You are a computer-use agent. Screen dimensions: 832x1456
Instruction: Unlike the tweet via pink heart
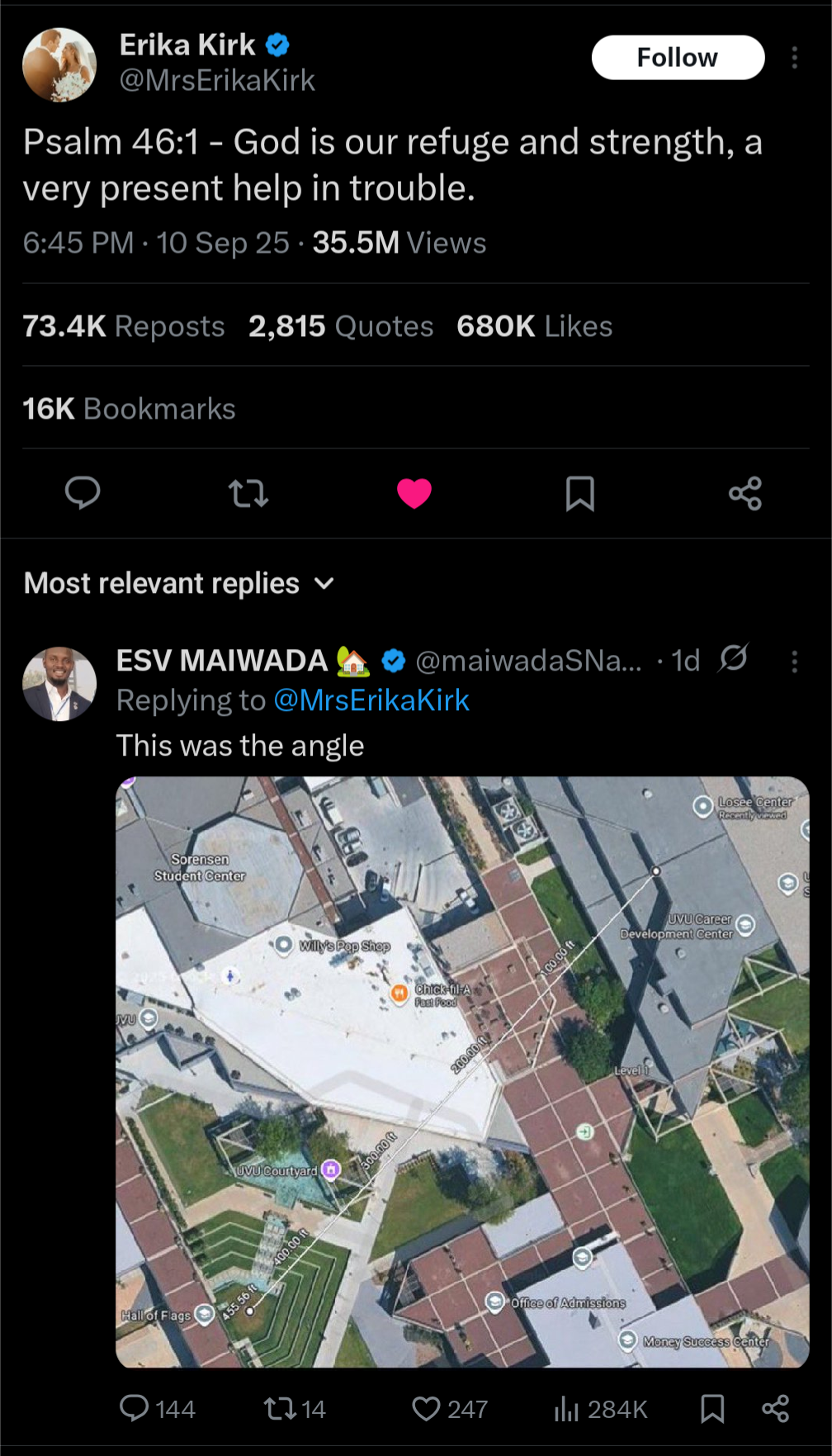click(414, 494)
